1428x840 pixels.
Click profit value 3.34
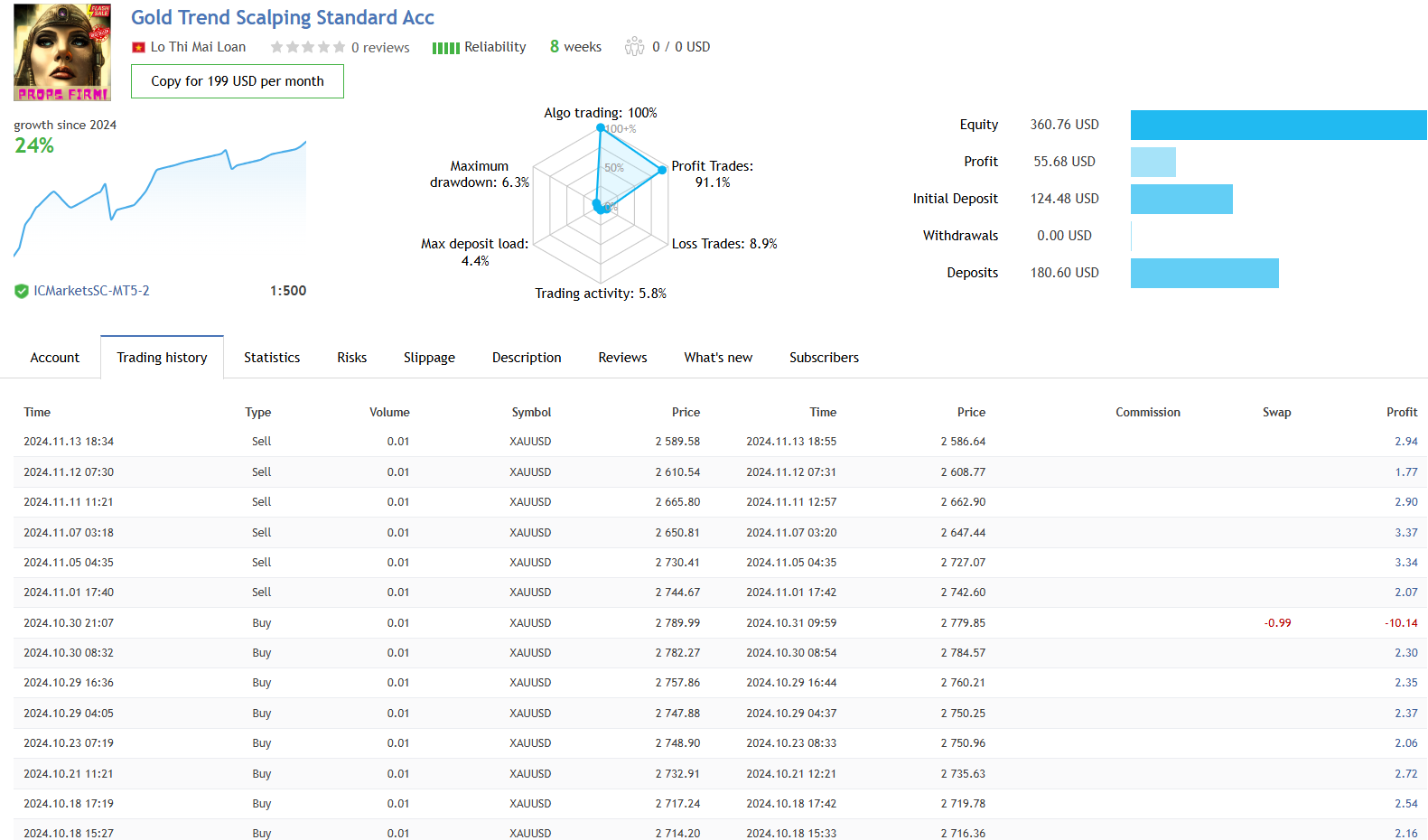pyautogui.click(x=1406, y=563)
